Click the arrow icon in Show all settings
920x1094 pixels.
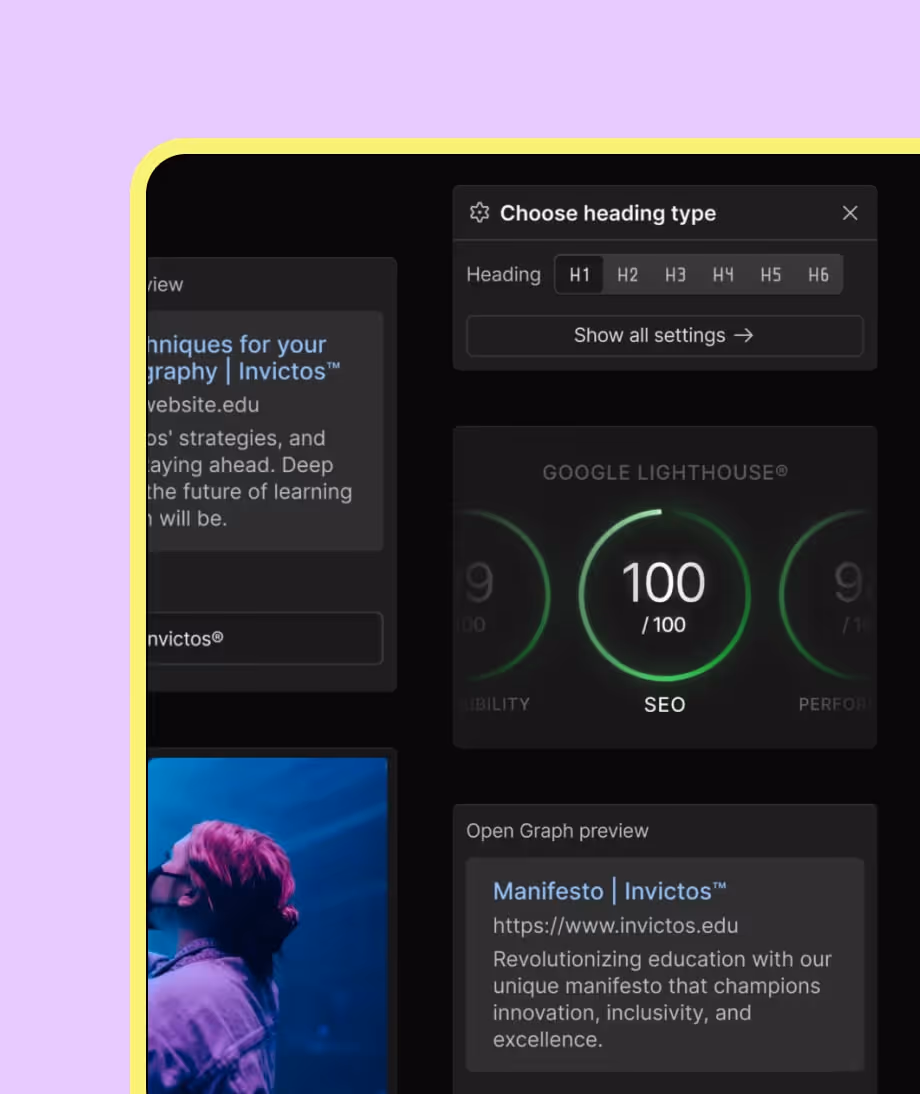coord(744,336)
